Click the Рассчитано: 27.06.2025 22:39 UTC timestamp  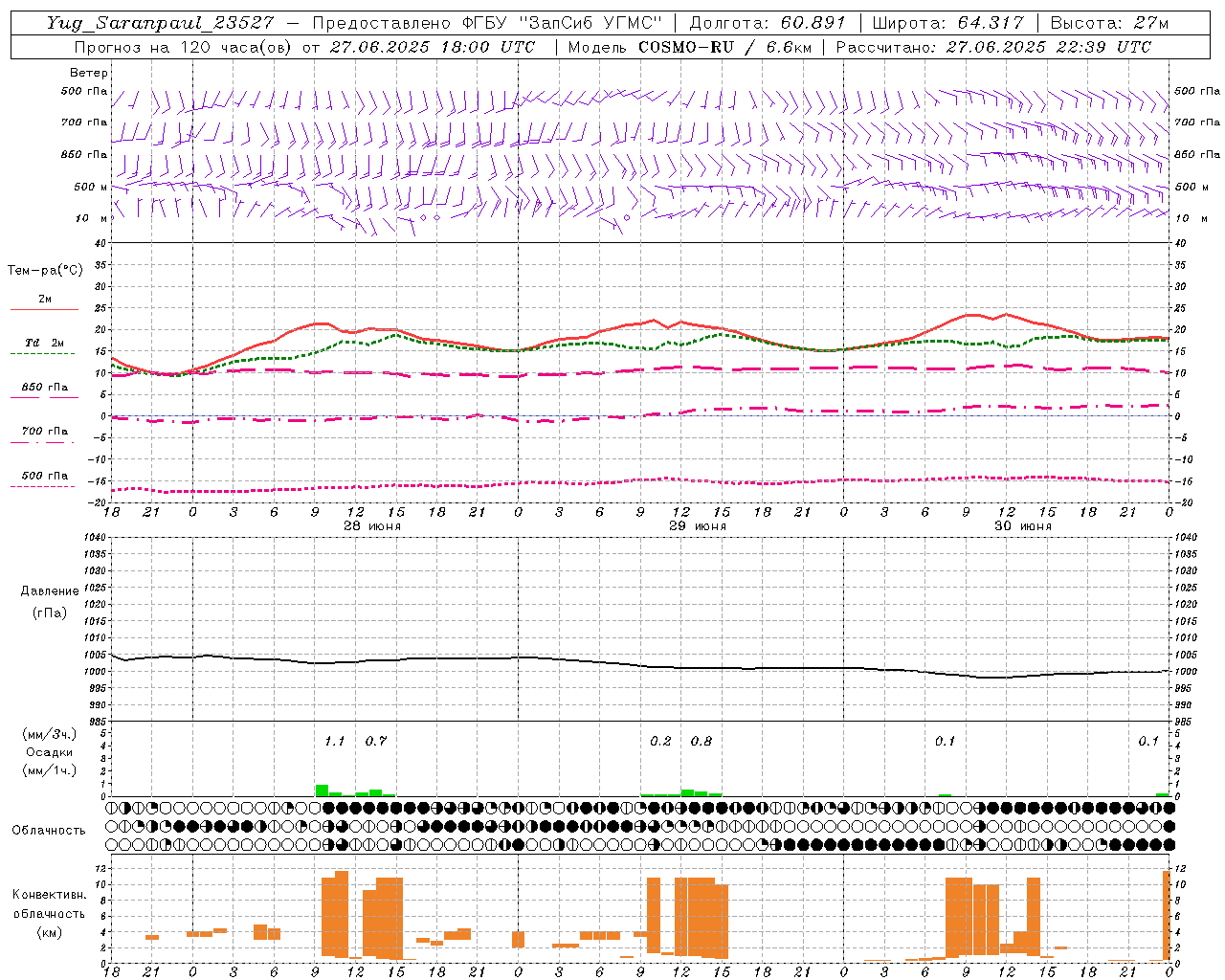tap(993, 46)
